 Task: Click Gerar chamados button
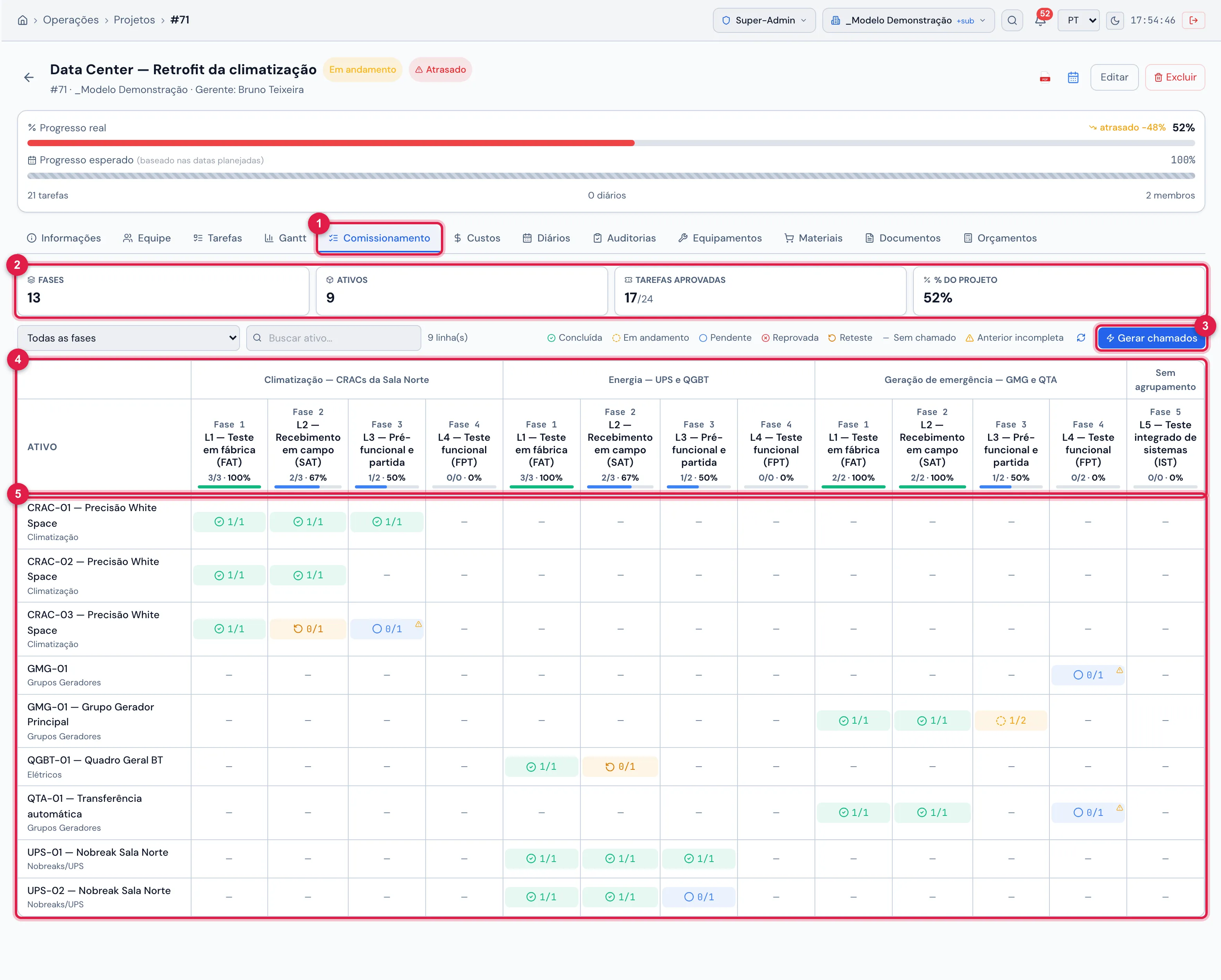click(x=1151, y=338)
